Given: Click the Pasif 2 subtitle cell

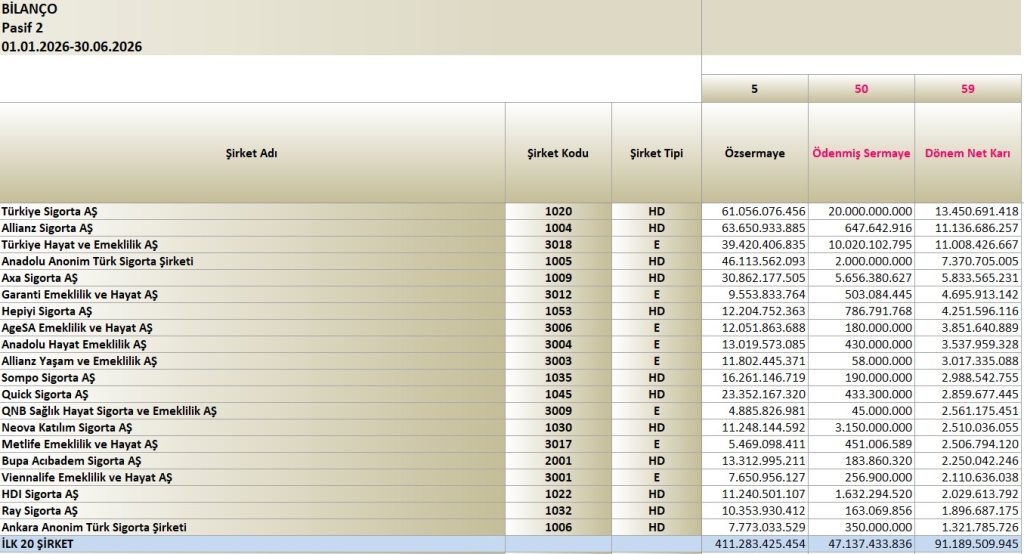Looking at the screenshot, I should (x=22, y=28).
